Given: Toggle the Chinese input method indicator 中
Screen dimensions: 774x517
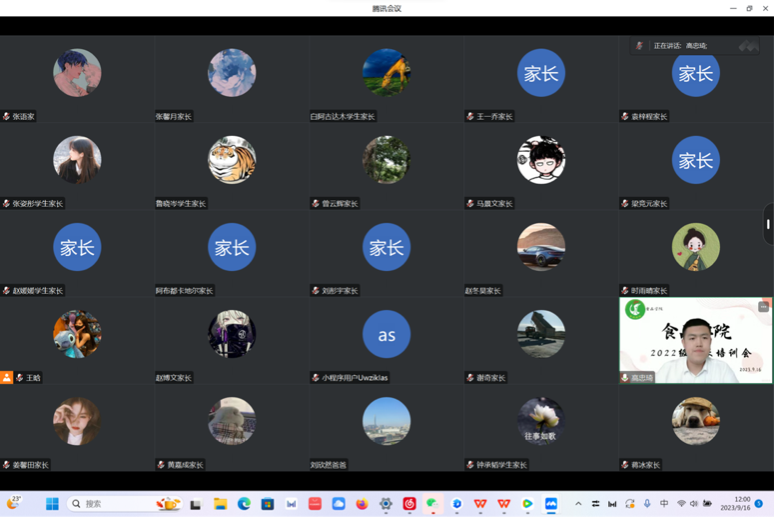Looking at the screenshot, I should [x=664, y=504].
